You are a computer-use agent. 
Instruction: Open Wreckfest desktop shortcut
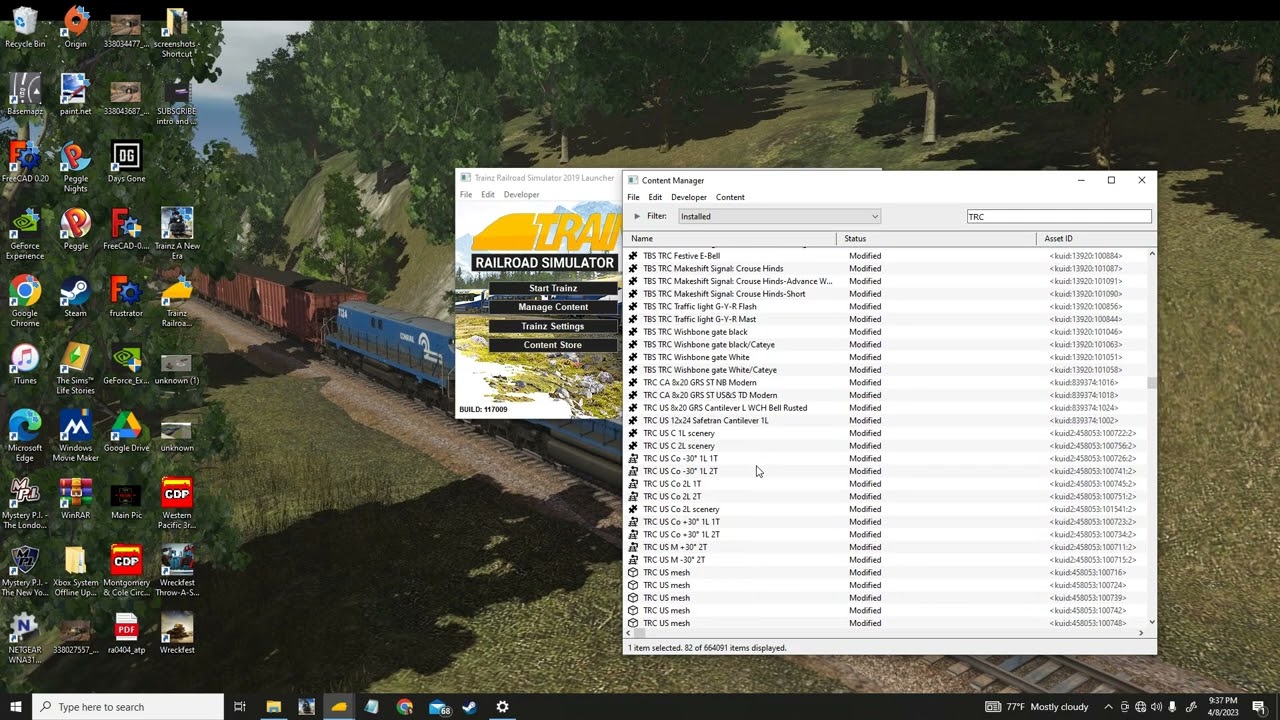[177, 633]
